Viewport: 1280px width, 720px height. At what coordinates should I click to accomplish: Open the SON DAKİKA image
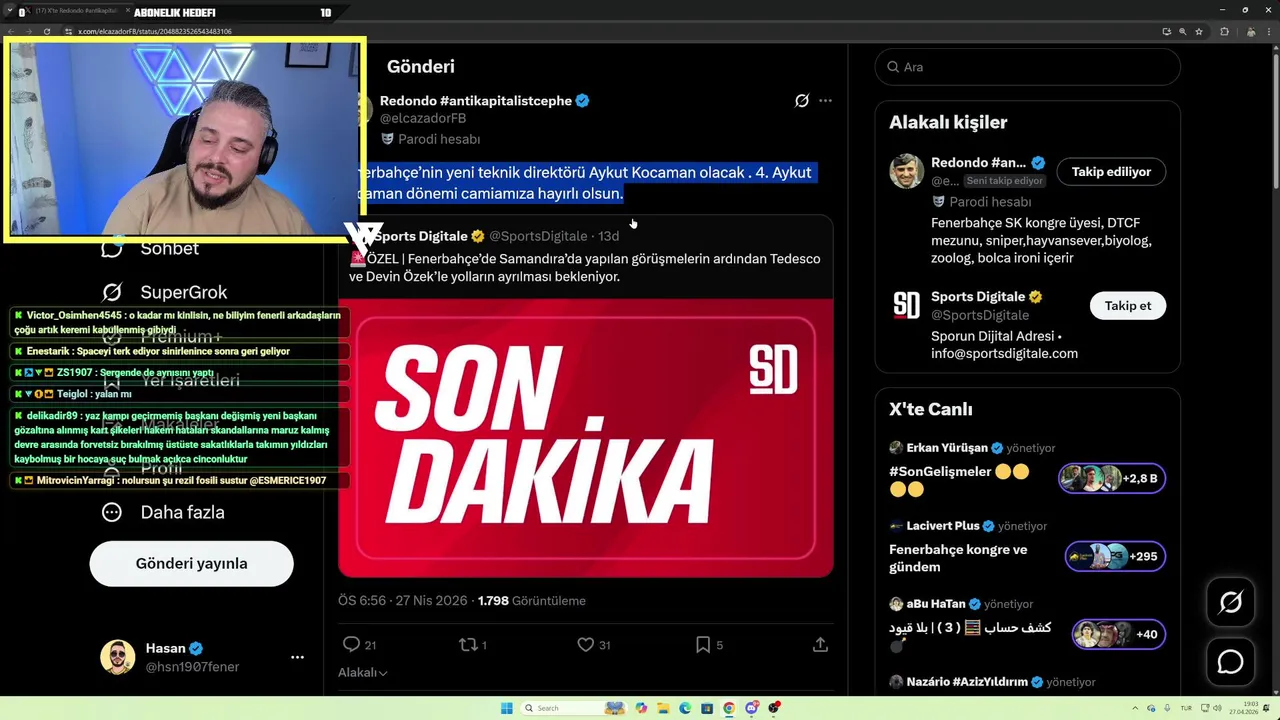pyautogui.click(x=585, y=437)
